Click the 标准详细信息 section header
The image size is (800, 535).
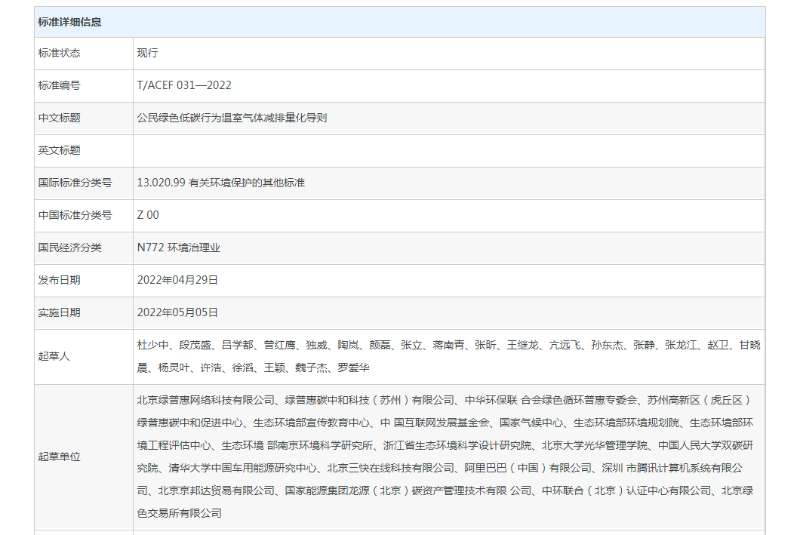tap(69, 21)
